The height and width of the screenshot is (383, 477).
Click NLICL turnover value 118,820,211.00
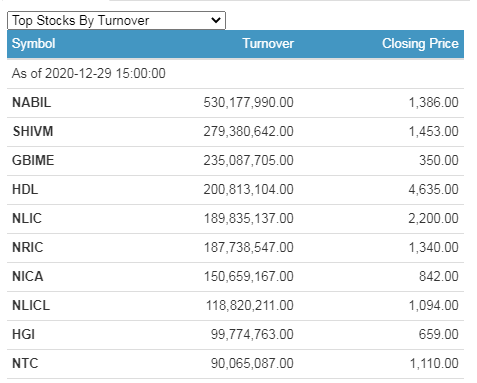[x=250, y=305]
